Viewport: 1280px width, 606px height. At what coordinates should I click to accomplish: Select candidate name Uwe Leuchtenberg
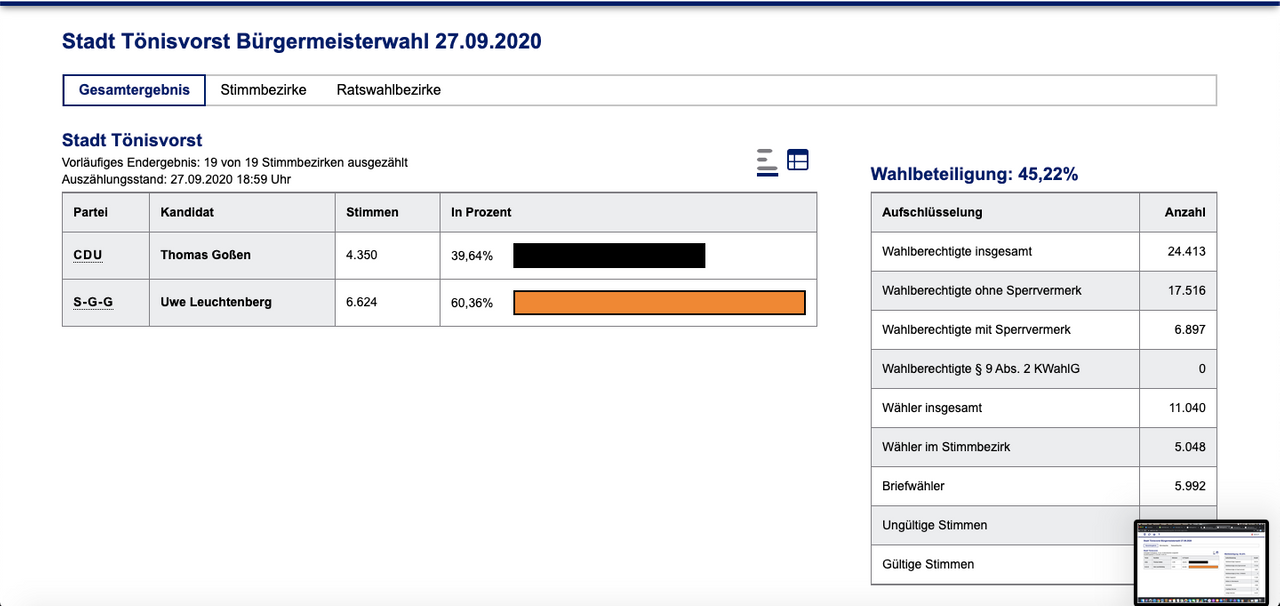(216, 302)
